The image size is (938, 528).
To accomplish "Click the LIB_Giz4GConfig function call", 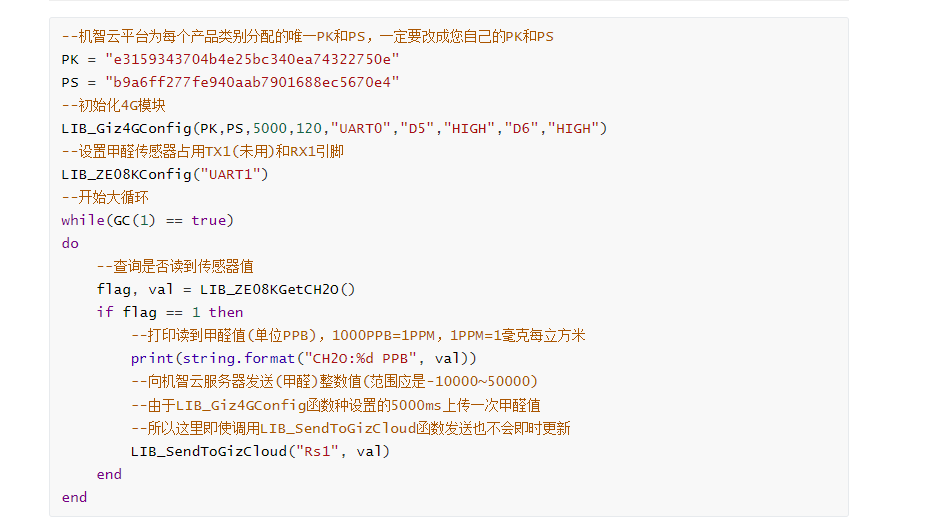I will (x=126, y=128).
